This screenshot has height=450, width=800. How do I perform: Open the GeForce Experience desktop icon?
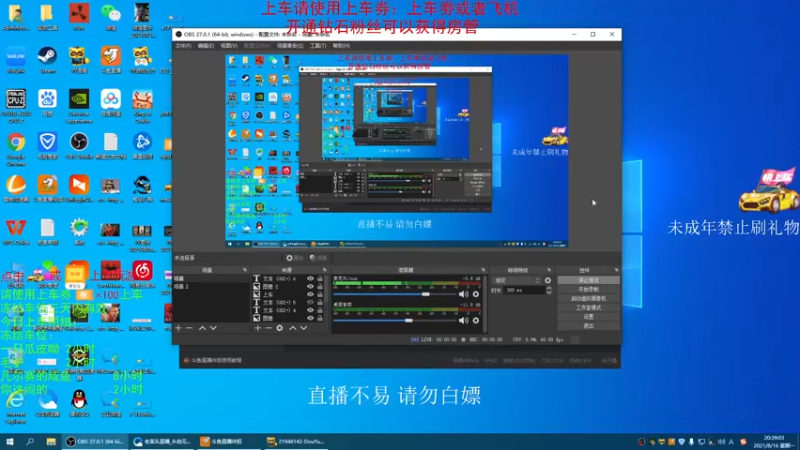(79, 106)
